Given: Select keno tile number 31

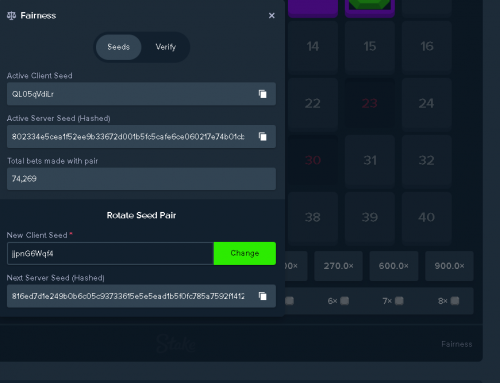Looking at the screenshot, I should click(370, 161).
